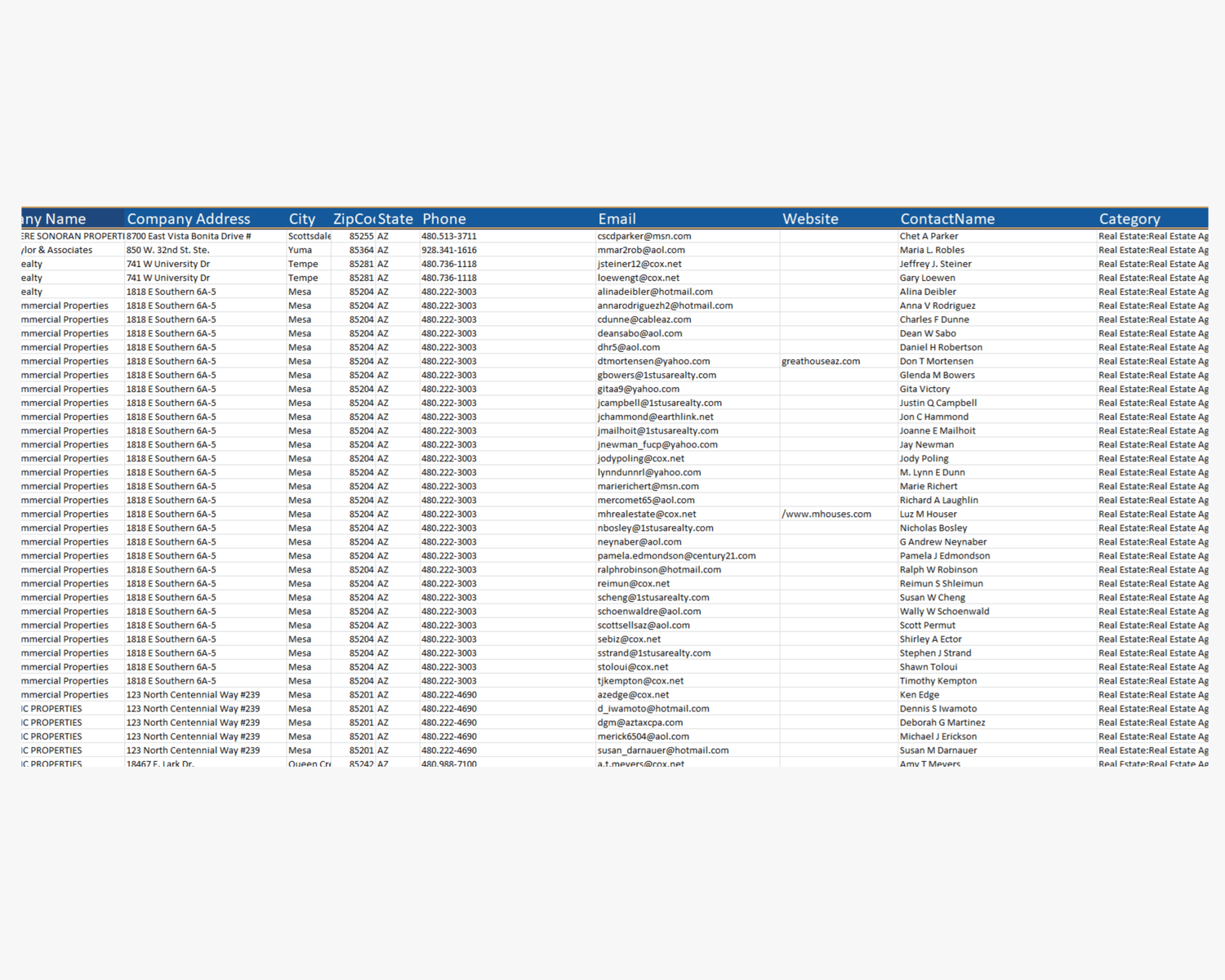
Task: Click email jsteiner12@cox.net
Action: click(x=639, y=264)
